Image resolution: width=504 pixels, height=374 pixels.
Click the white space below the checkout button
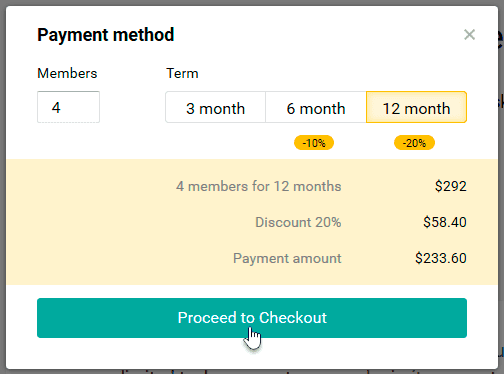(x=252, y=353)
